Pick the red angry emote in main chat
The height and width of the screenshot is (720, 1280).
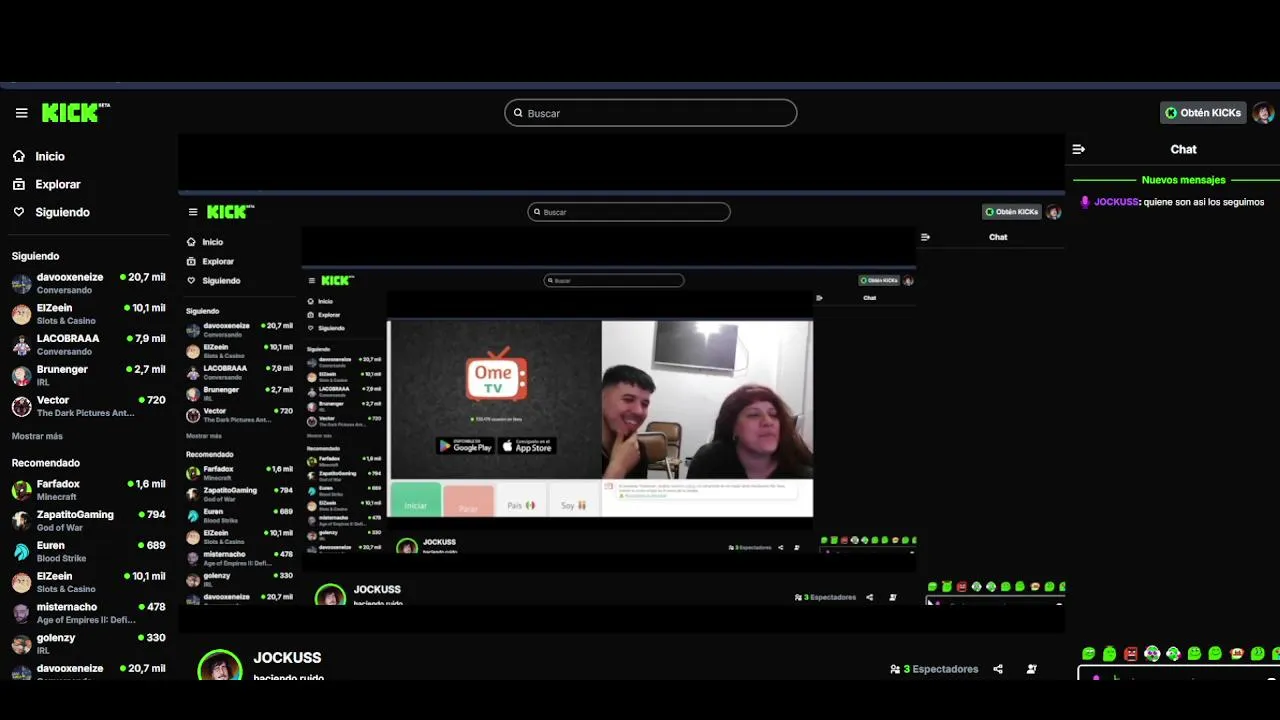click(1131, 654)
